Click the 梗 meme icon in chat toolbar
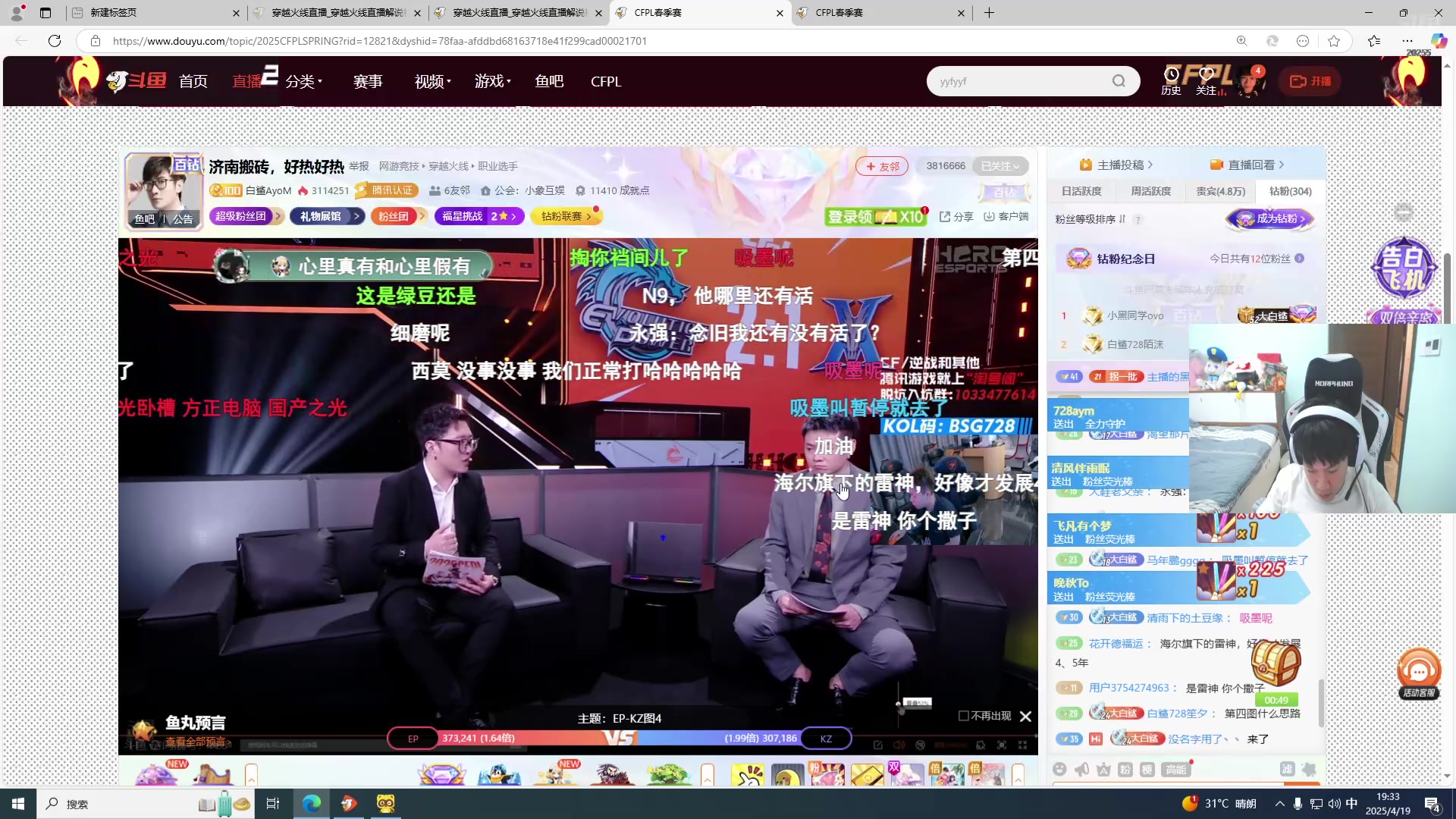The image size is (1456, 819). click(x=1147, y=769)
